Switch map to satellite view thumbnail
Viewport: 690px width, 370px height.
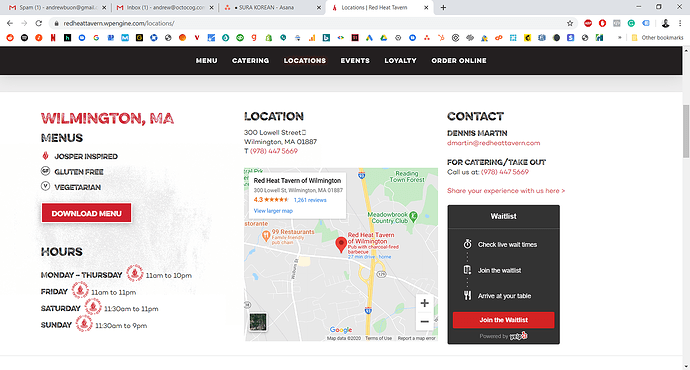[258, 322]
